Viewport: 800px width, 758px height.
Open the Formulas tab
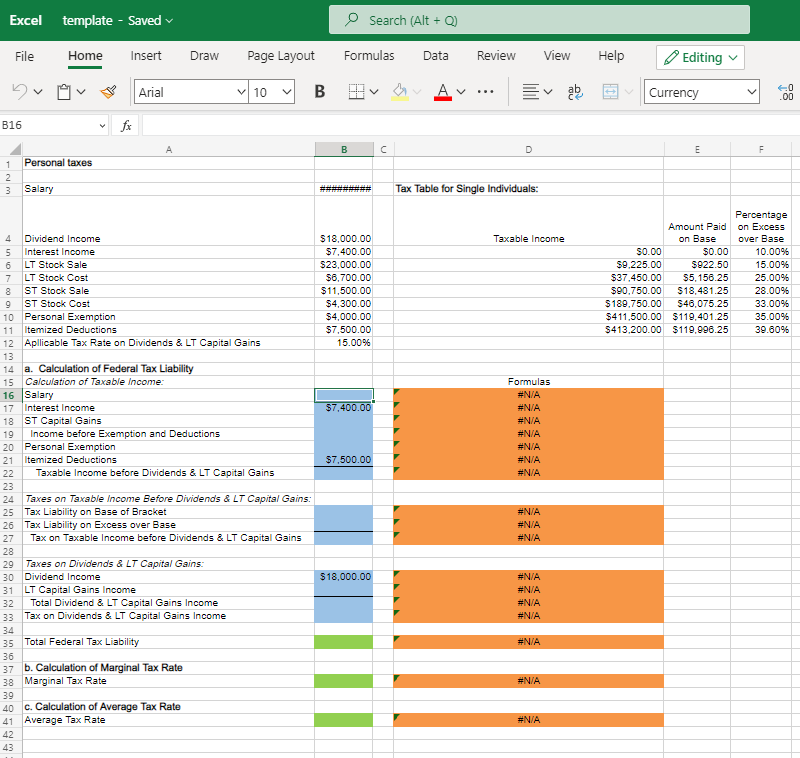(x=369, y=56)
